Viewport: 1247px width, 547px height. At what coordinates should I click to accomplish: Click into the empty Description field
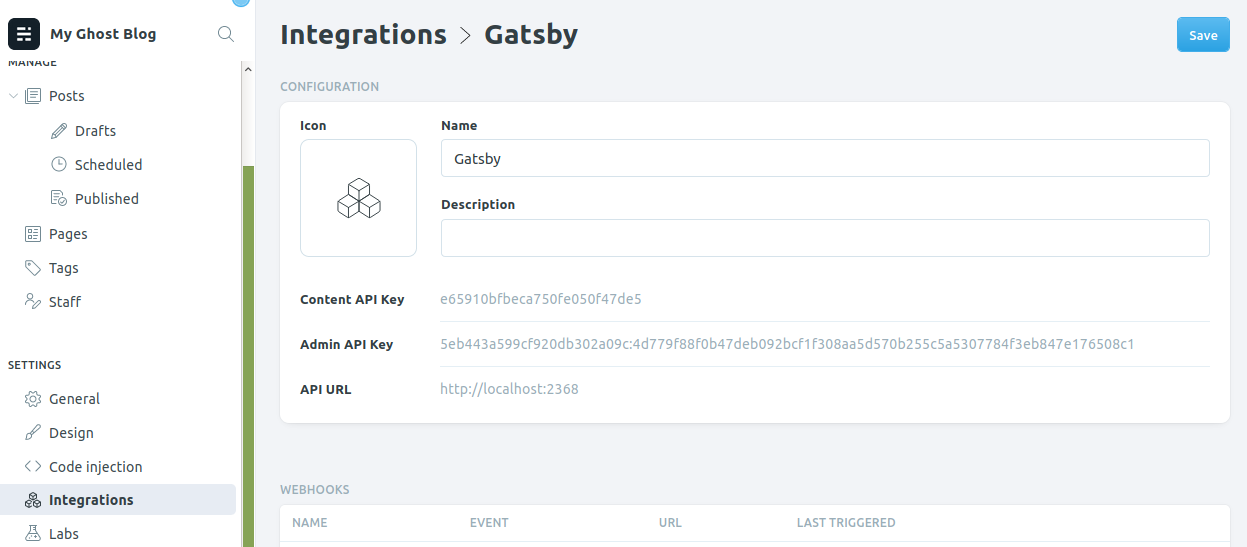825,238
